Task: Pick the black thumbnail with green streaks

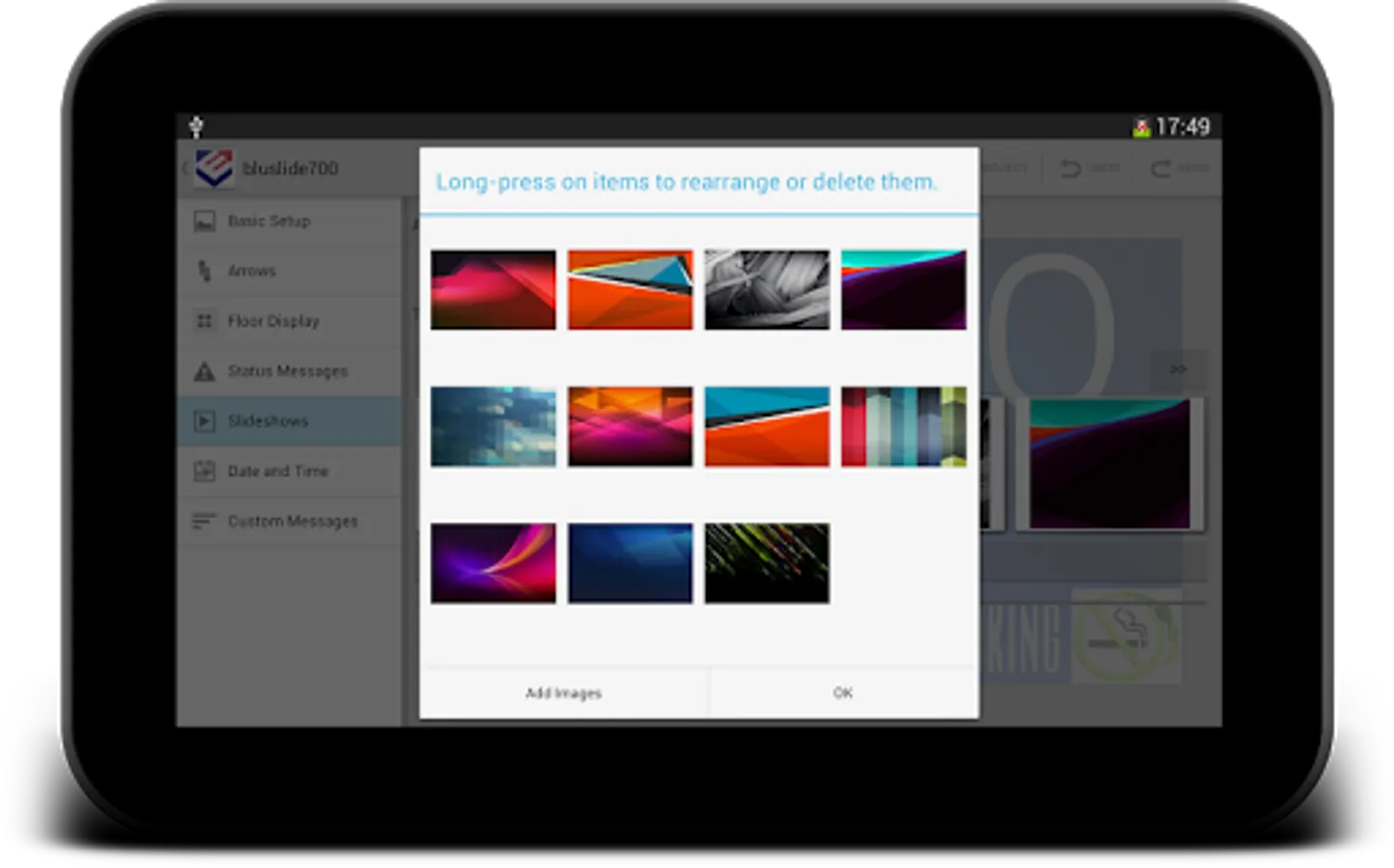Action: (x=767, y=563)
